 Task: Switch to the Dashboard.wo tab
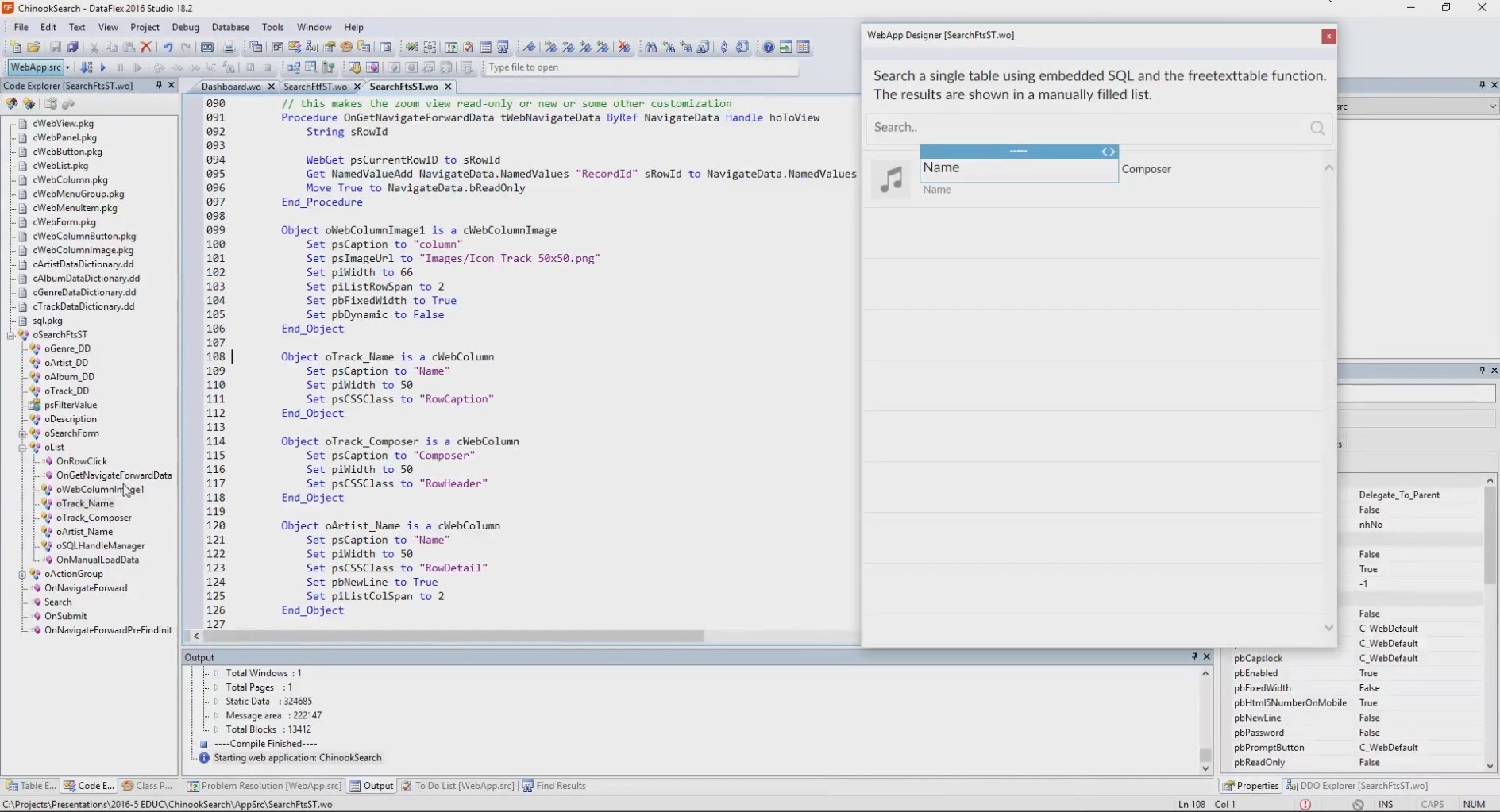230,87
